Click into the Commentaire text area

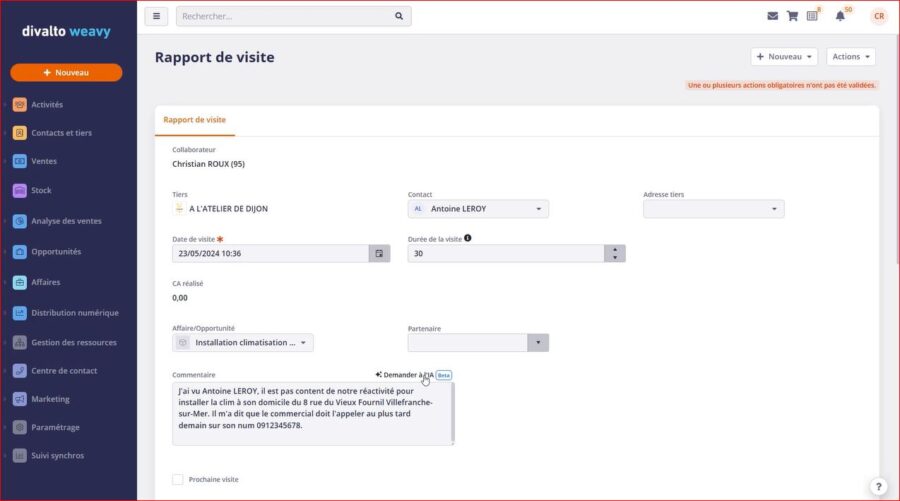(312, 412)
